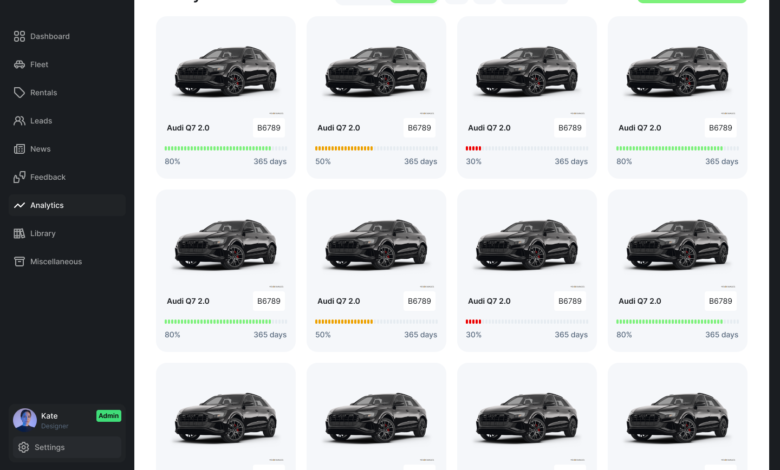Open the Analytics menu item
The height and width of the screenshot is (470, 780).
click(47, 205)
